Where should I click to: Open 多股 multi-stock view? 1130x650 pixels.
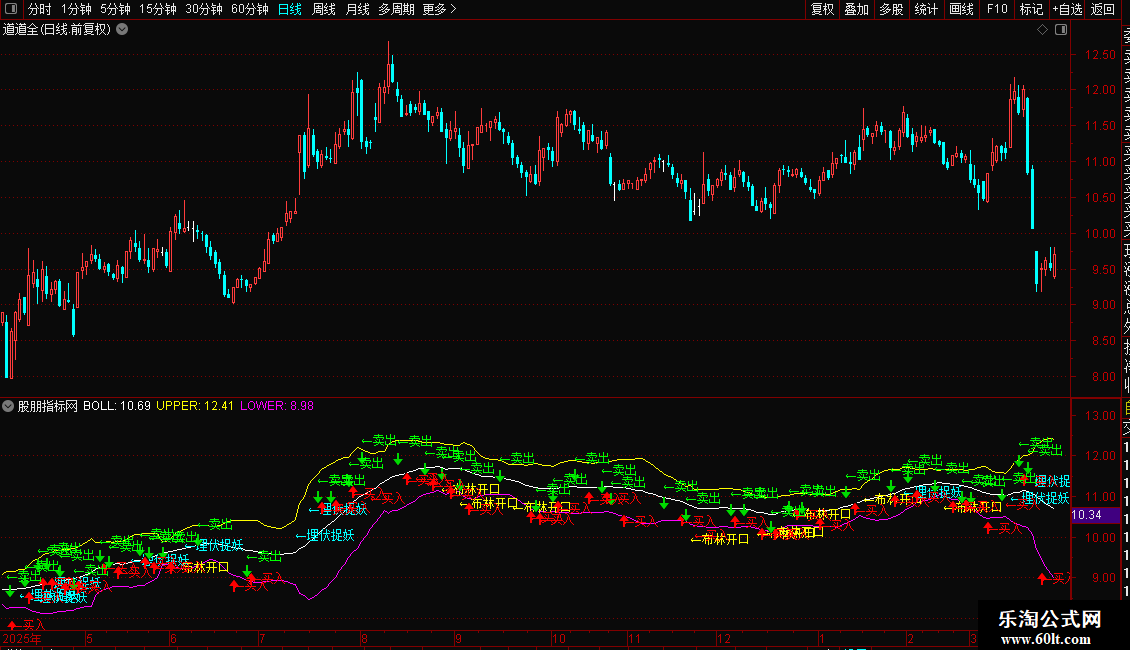coord(891,9)
